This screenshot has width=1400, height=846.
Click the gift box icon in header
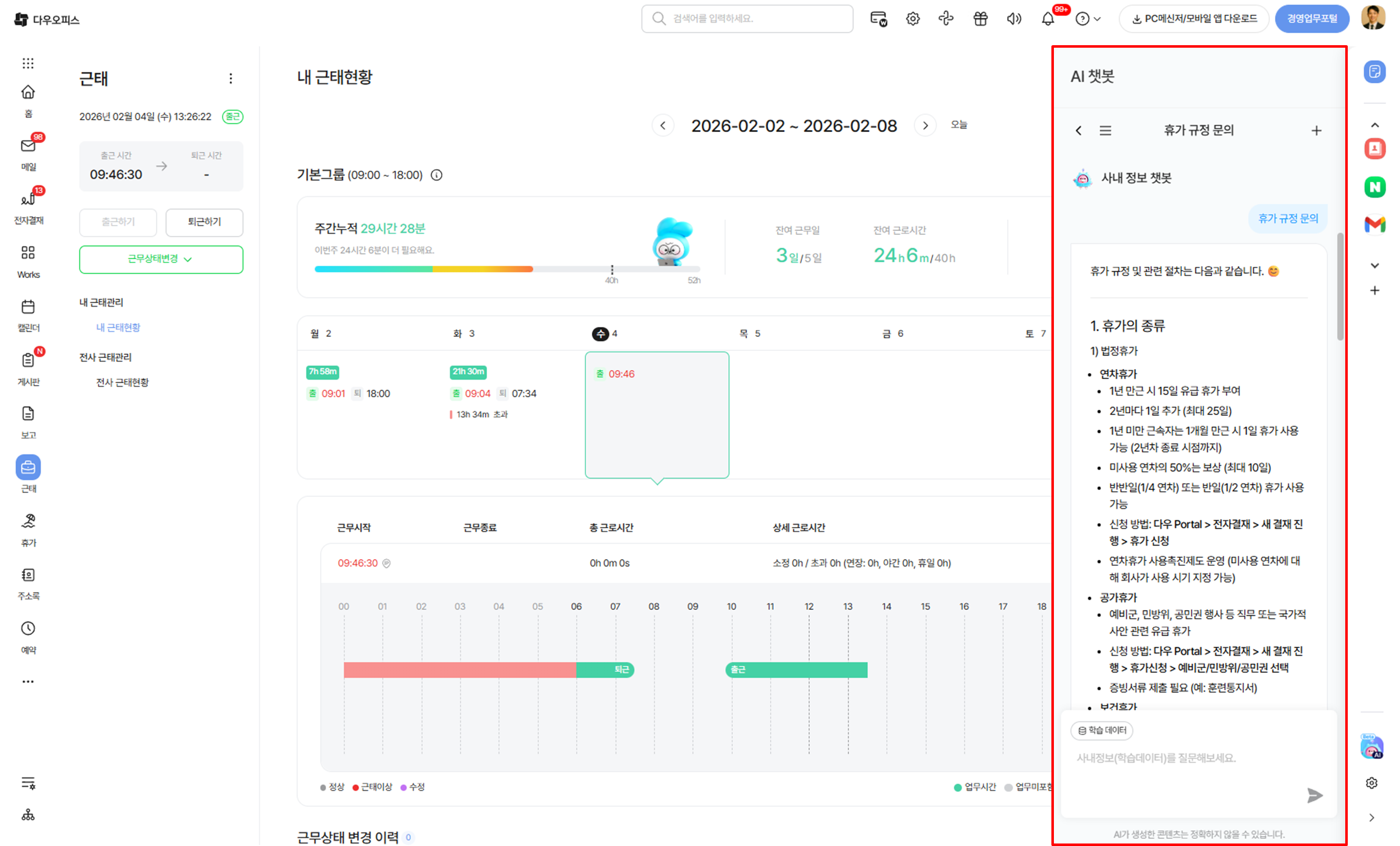click(x=980, y=19)
